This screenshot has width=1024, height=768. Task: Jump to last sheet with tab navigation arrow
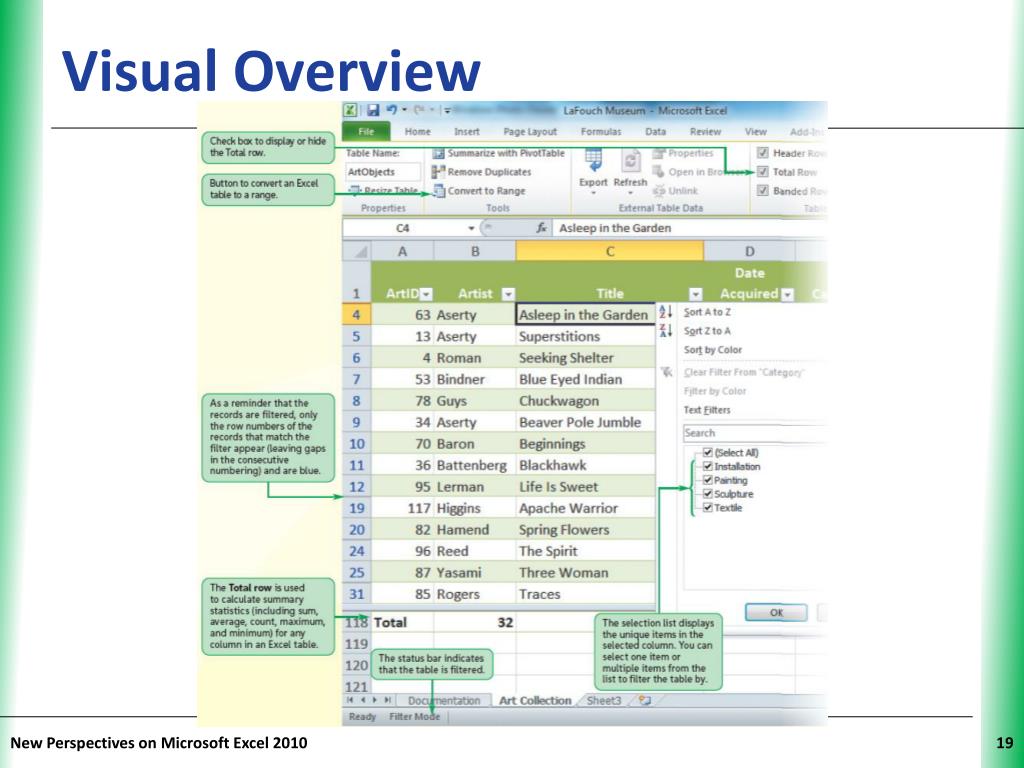[x=387, y=700]
